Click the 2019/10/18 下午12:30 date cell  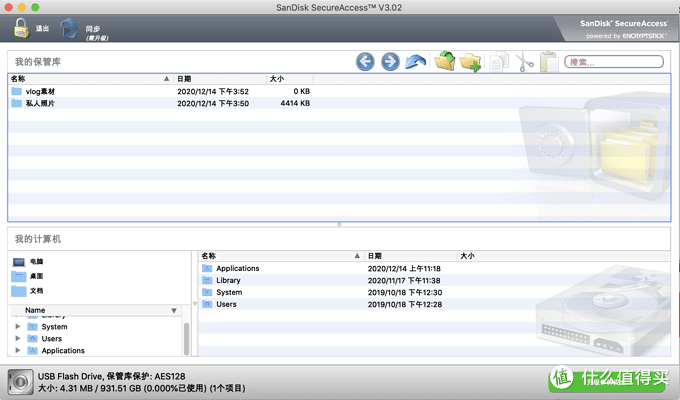point(405,292)
